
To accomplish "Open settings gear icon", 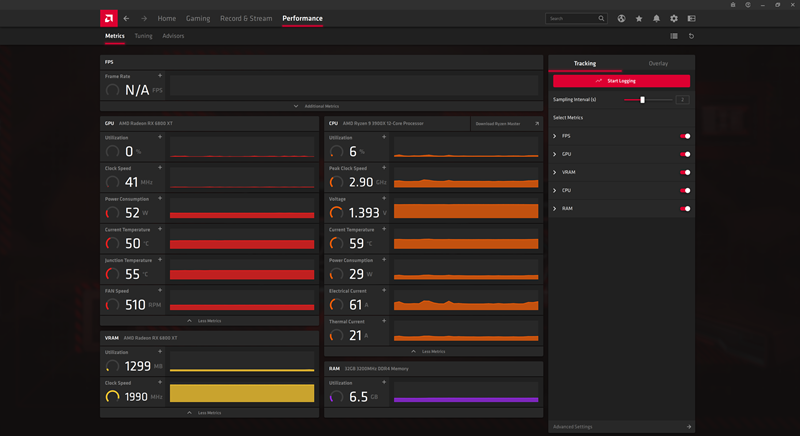I will pyautogui.click(x=674, y=18).
